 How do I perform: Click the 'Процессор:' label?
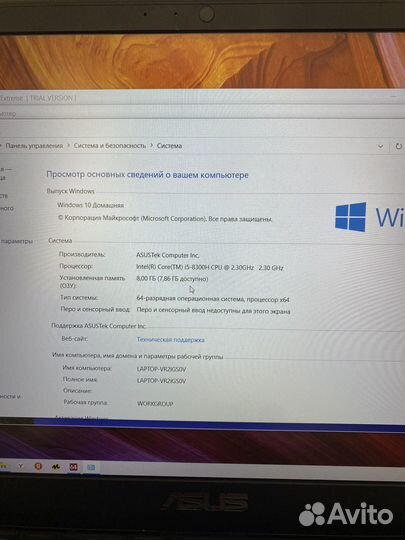point(76,266)
